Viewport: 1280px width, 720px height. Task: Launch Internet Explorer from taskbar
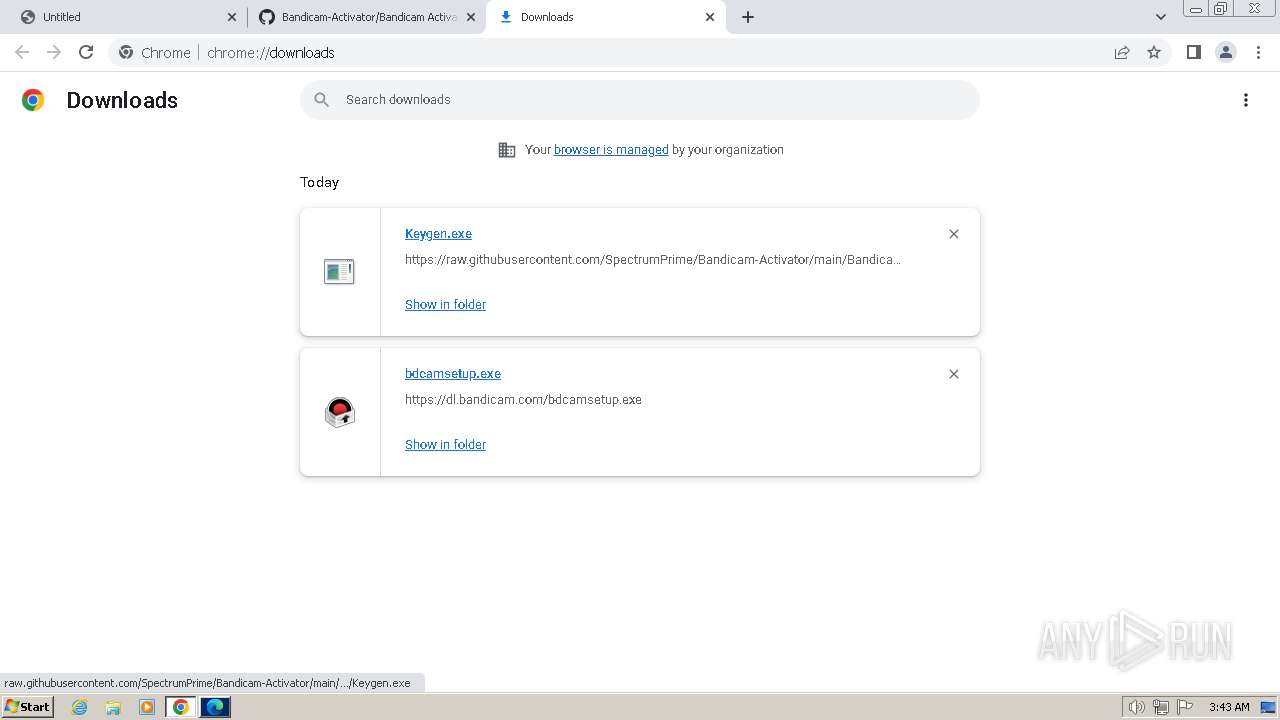click(80, 707)
